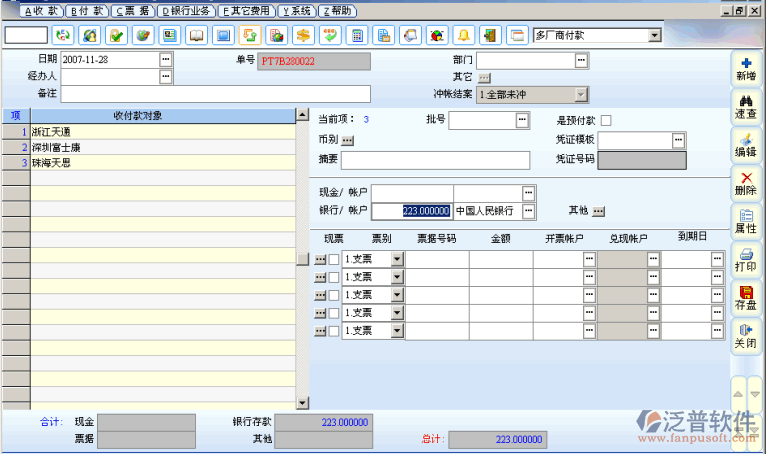Expand the 多厂商付款 dropdown in toolbar
This screenshot has height=454, width=766.
(654, 35)
